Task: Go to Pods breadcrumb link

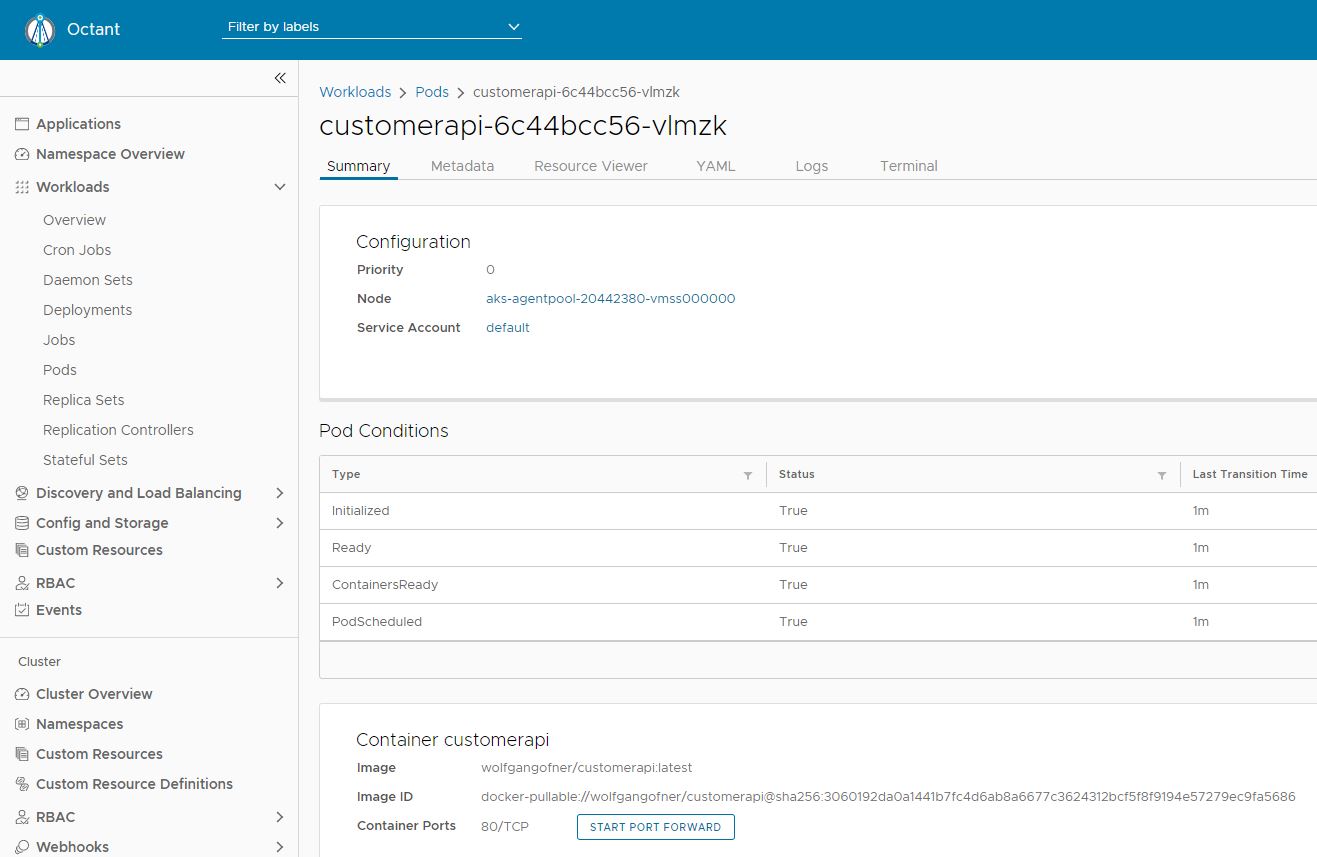Action: point(432,92)
